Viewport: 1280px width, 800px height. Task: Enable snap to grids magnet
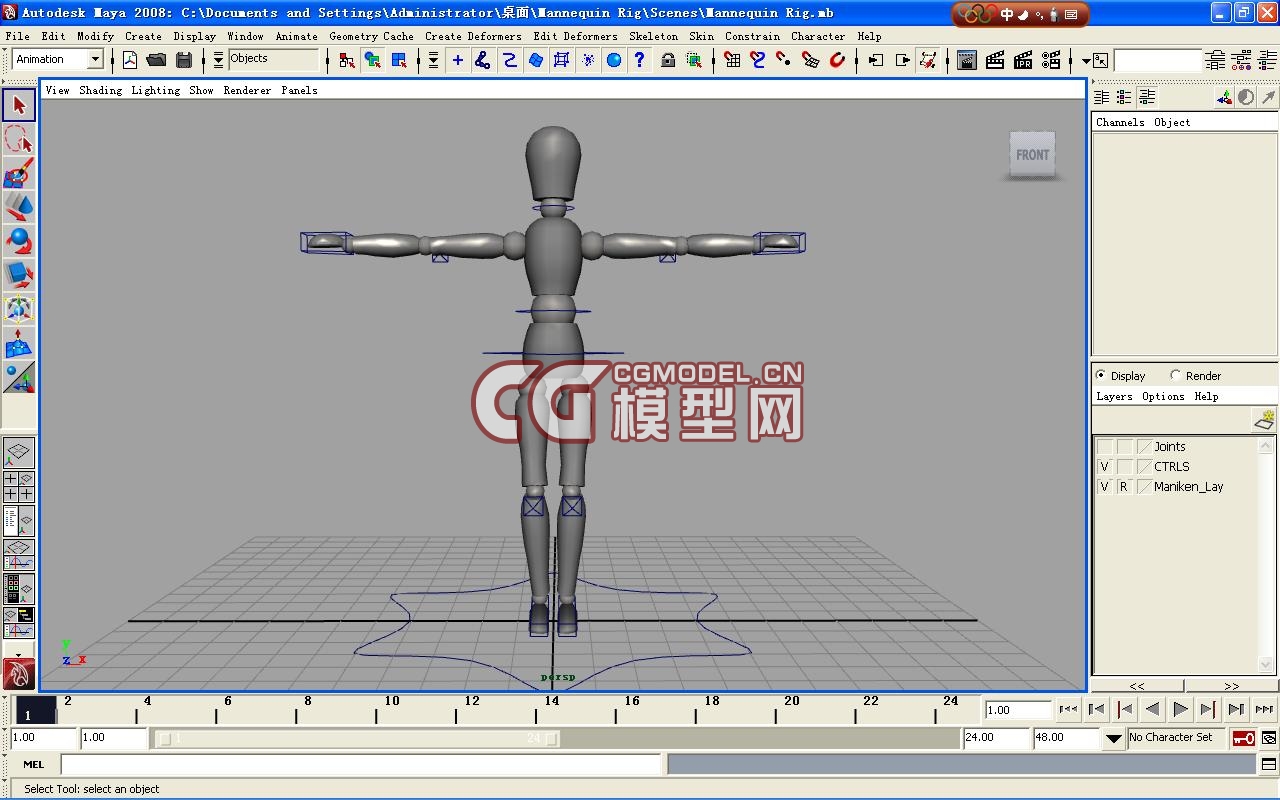click(732, 60)
